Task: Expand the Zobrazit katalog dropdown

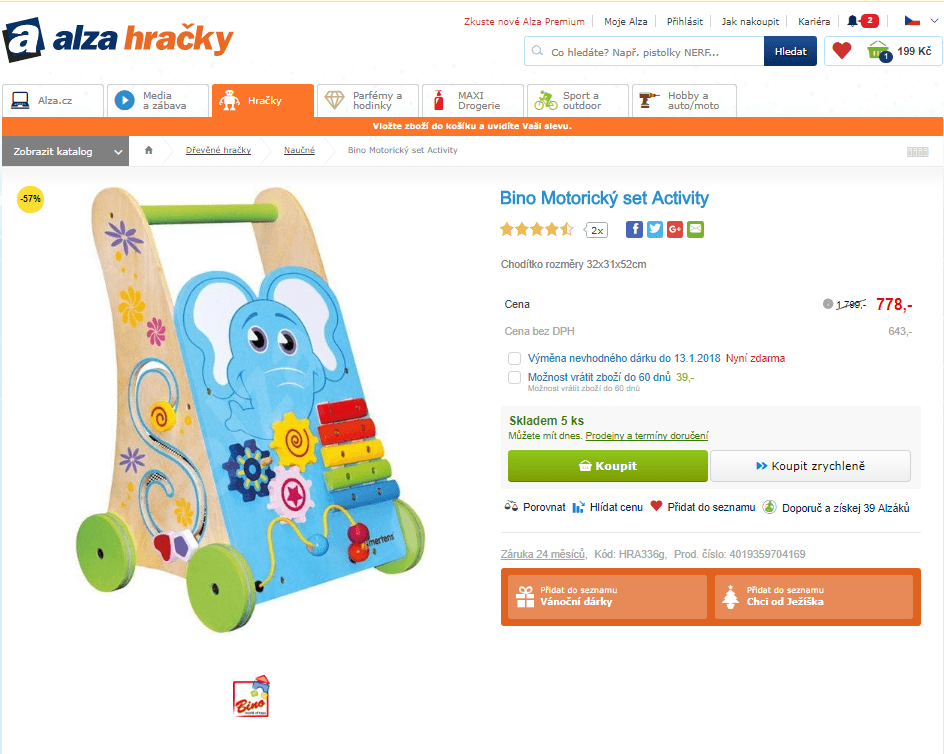Action: point(66,151)
